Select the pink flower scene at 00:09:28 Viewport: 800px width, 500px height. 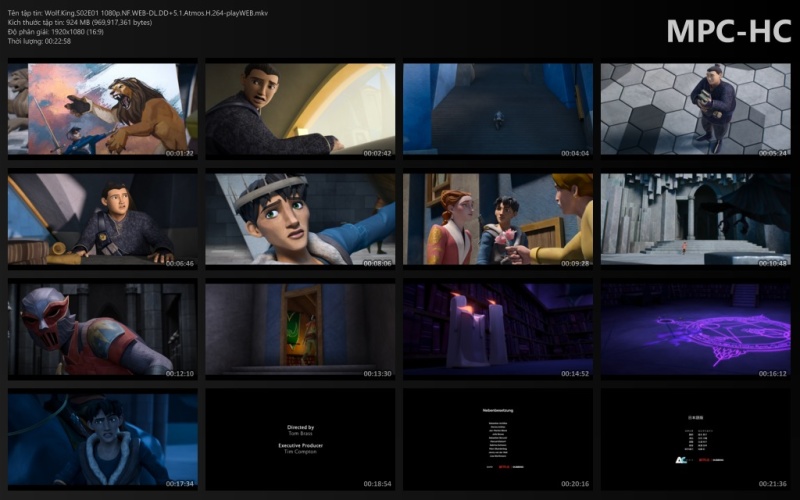pyautogui.click(x=498, y=219)
